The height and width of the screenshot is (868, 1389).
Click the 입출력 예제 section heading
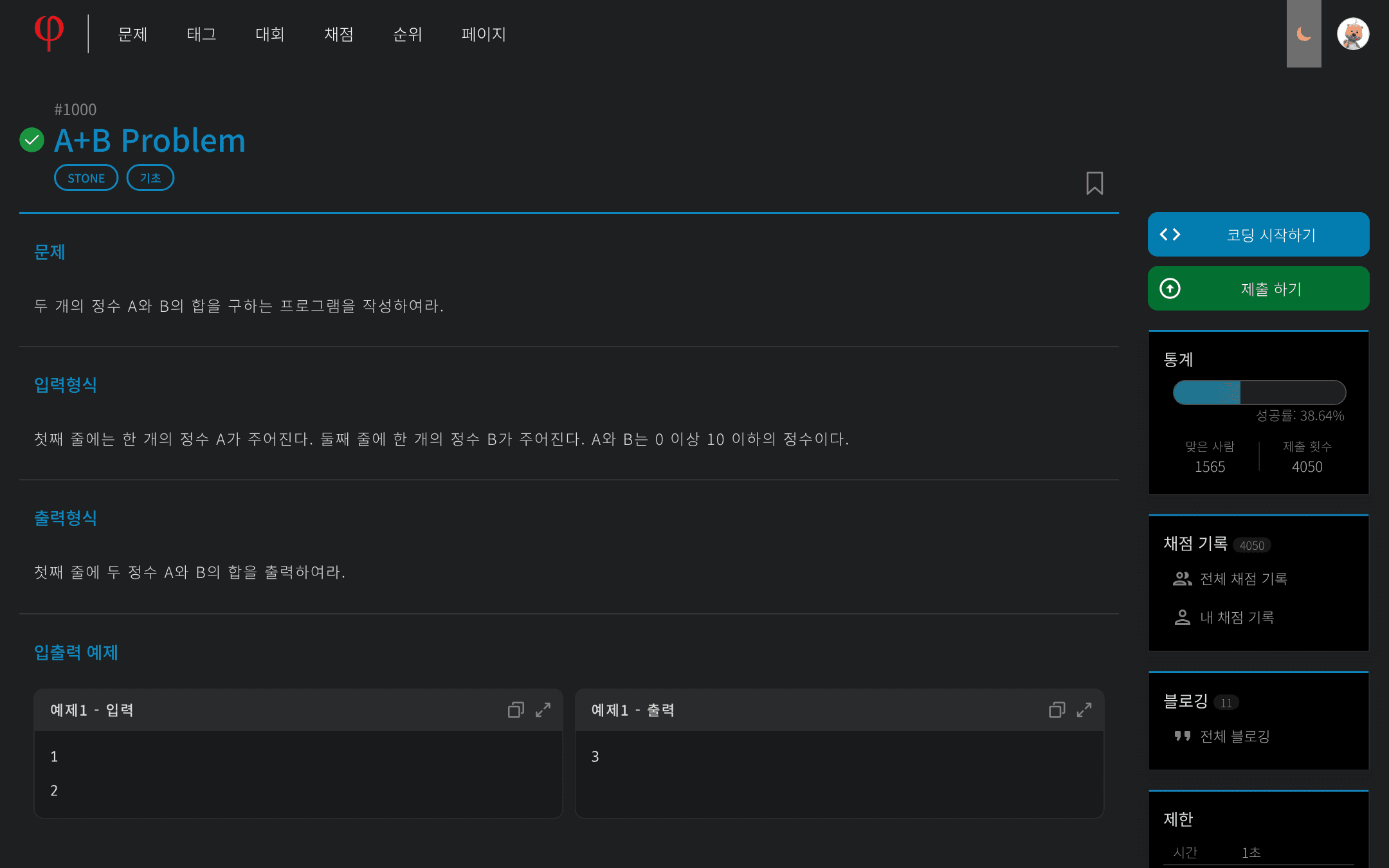click(76, 653)
